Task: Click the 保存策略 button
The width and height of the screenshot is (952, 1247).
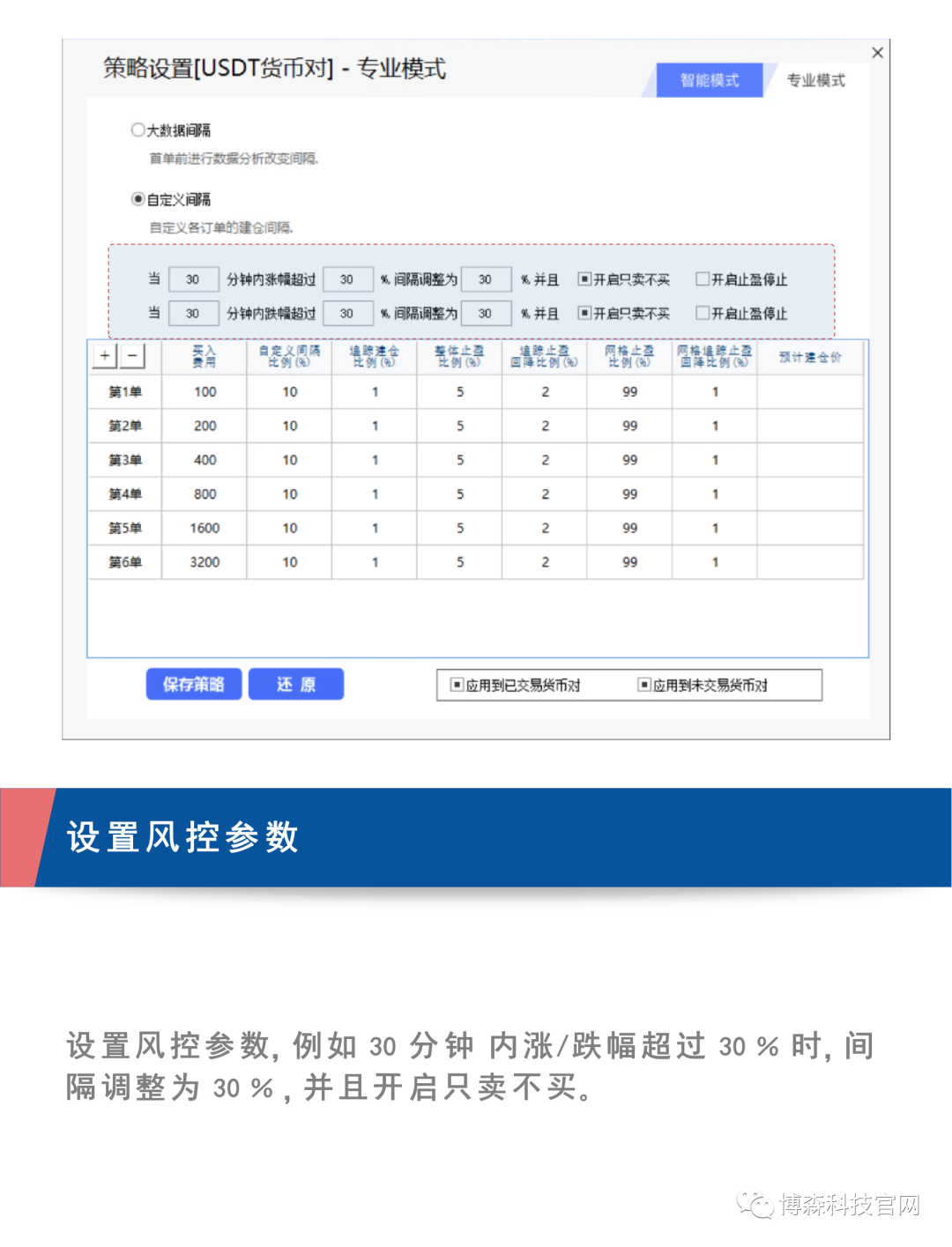Action: tap(194, 685)
